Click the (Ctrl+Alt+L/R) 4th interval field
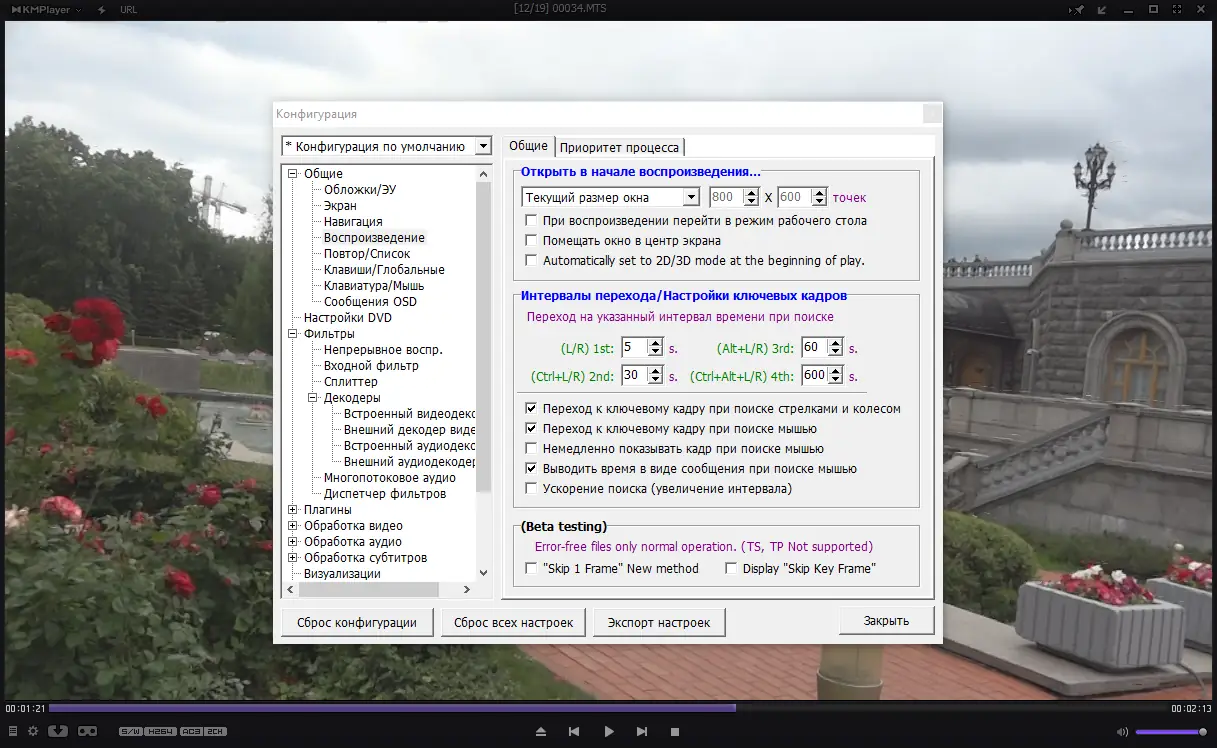This screenshot has width=1217, height=748. (814, 375)
